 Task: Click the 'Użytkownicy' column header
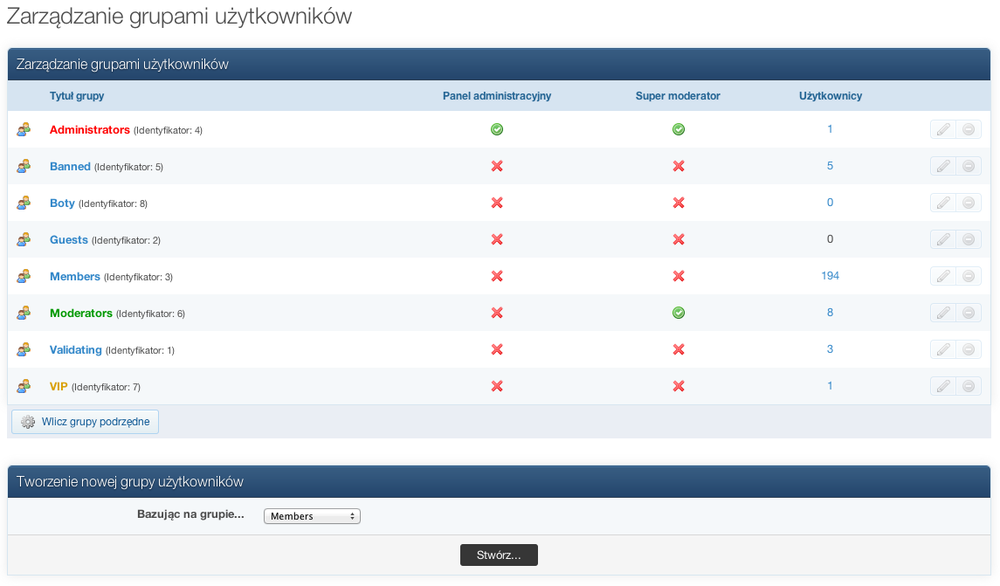[x=830, y=96]
